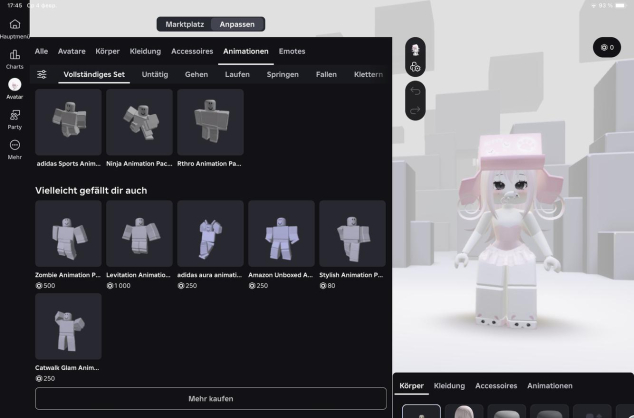The height and width of the screenshot is (418, 634).
Task: Select the Gehen animation subtab
Action: [x=197, y=74]
